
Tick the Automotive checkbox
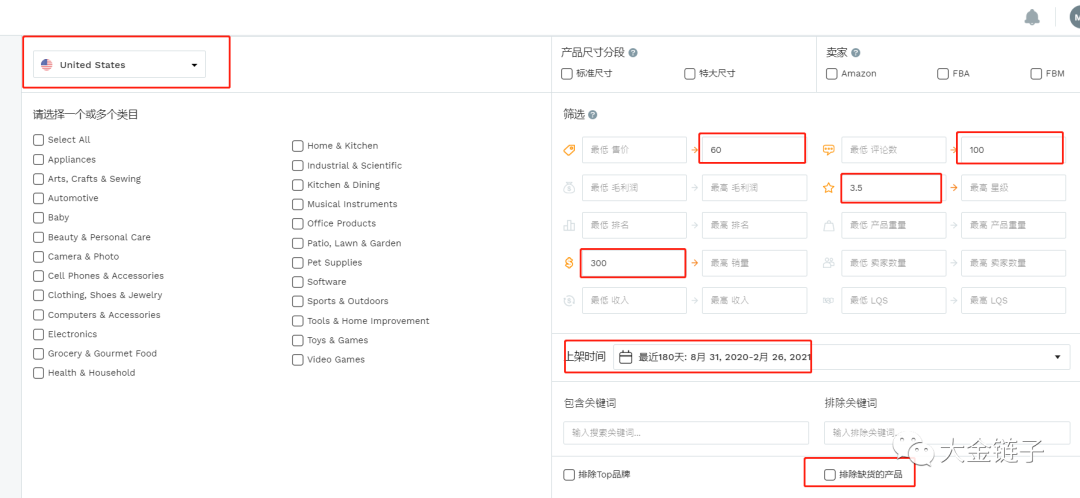39,198
